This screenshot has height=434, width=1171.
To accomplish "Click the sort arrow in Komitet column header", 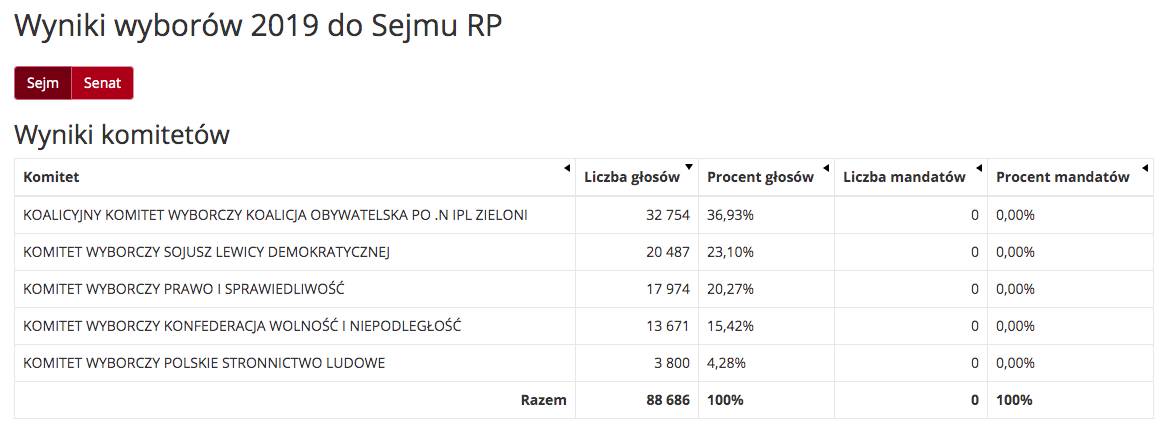I will point(566,167).
